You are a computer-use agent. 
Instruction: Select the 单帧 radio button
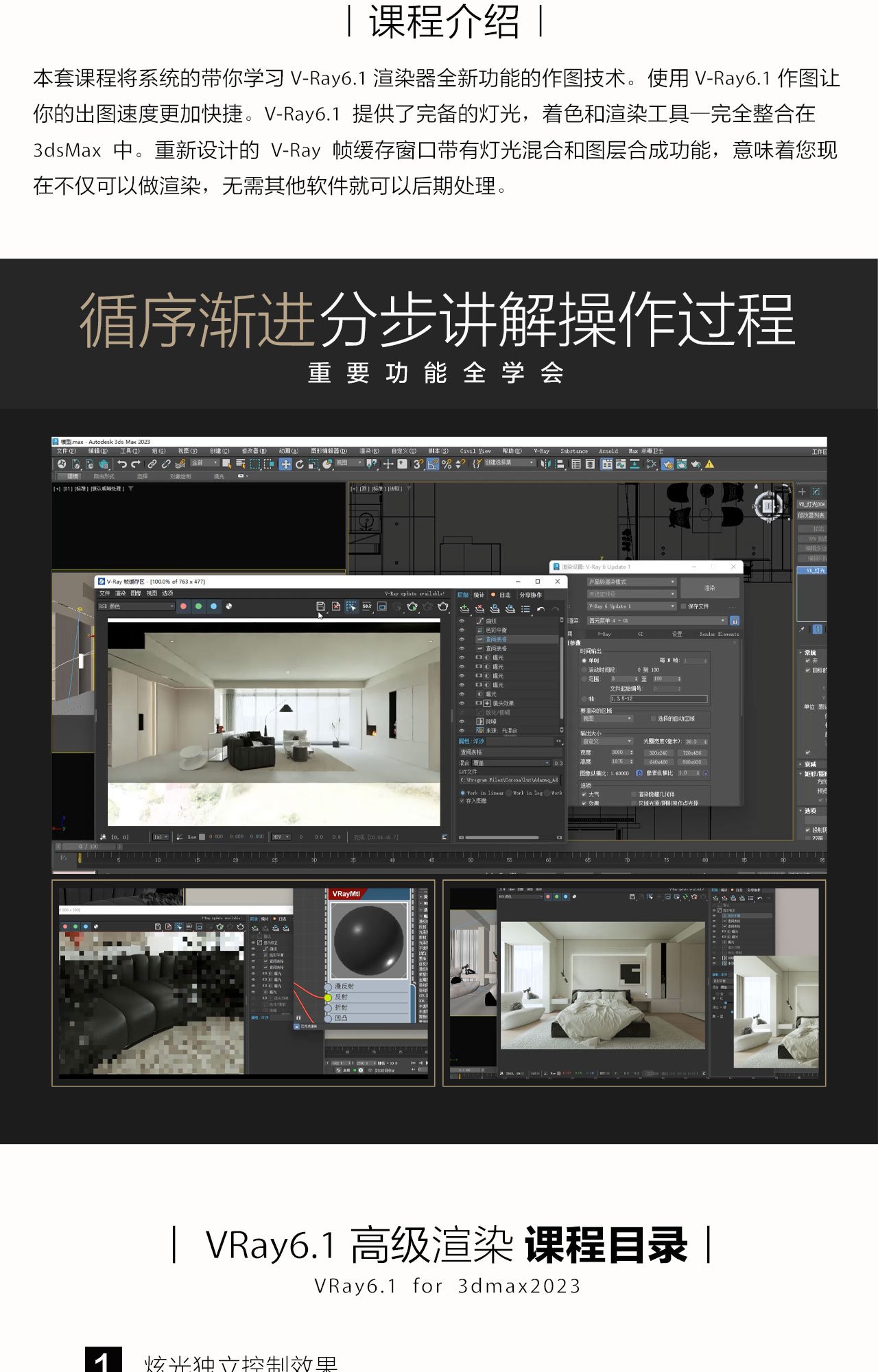coord(584,661)
